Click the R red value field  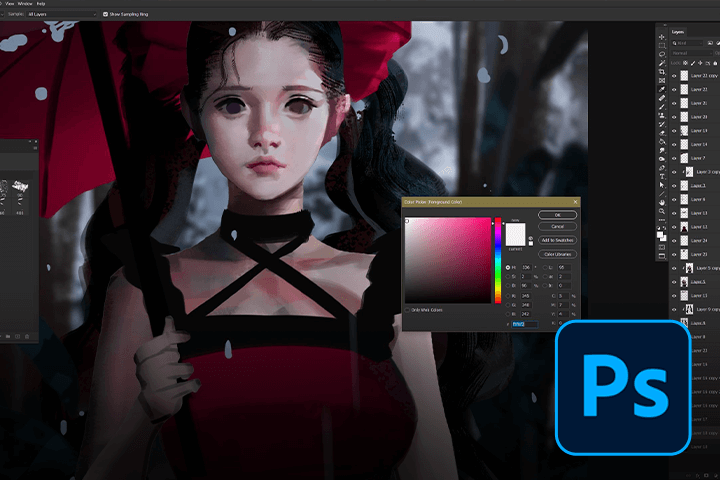click(x=526, y=296)
